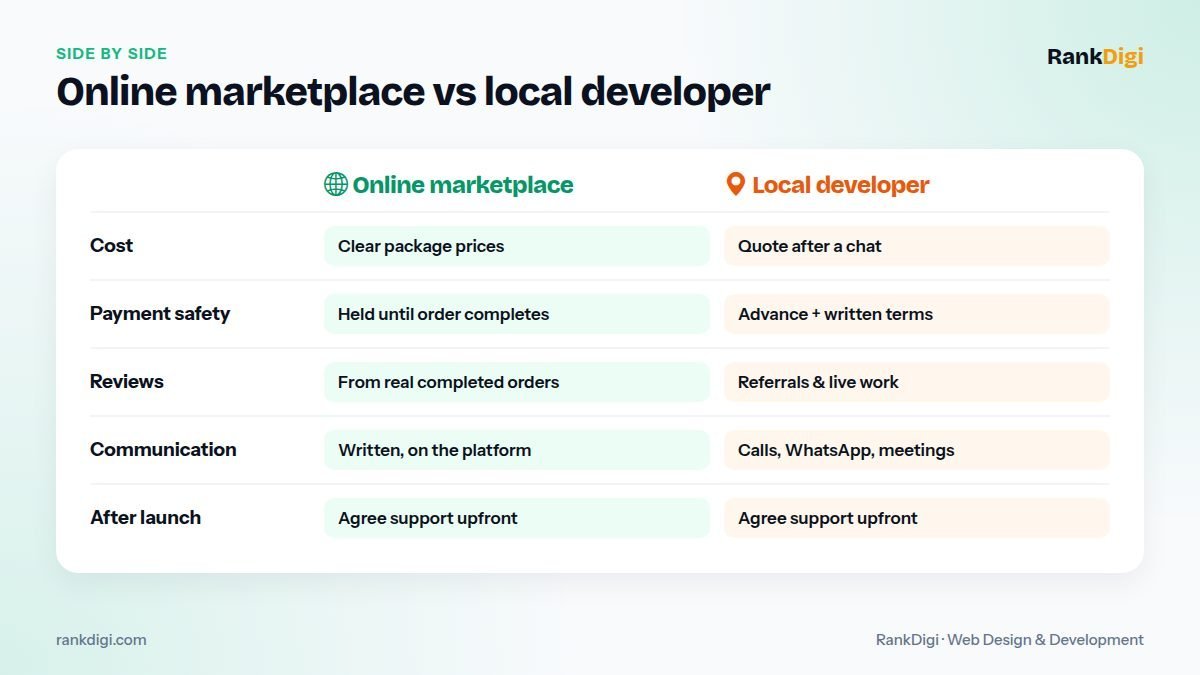Click the 'Quote after a chat' cell
Image resolution: width=1200 pixels, height=675 pixels.
(917, 246)
